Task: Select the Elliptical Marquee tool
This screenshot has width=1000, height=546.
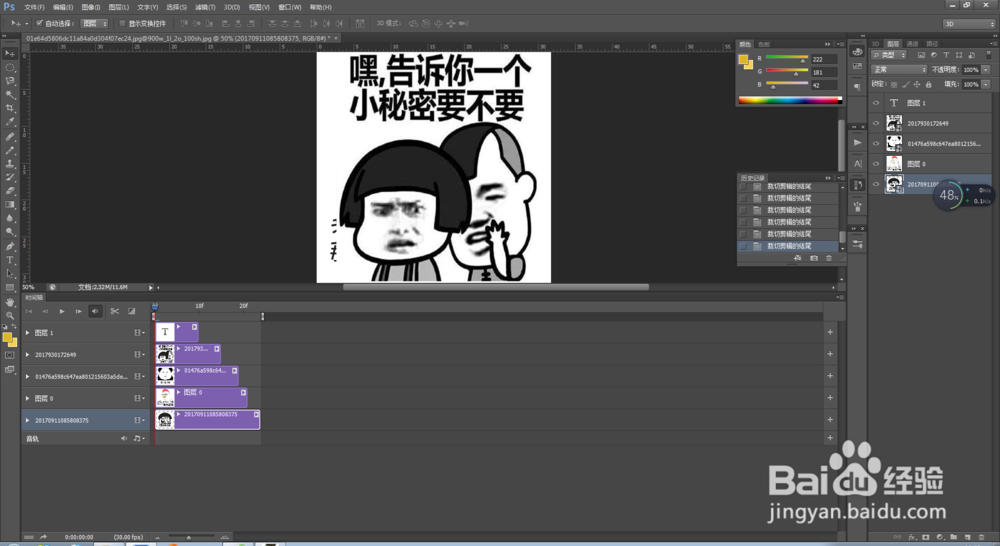Action: (10, 68)
